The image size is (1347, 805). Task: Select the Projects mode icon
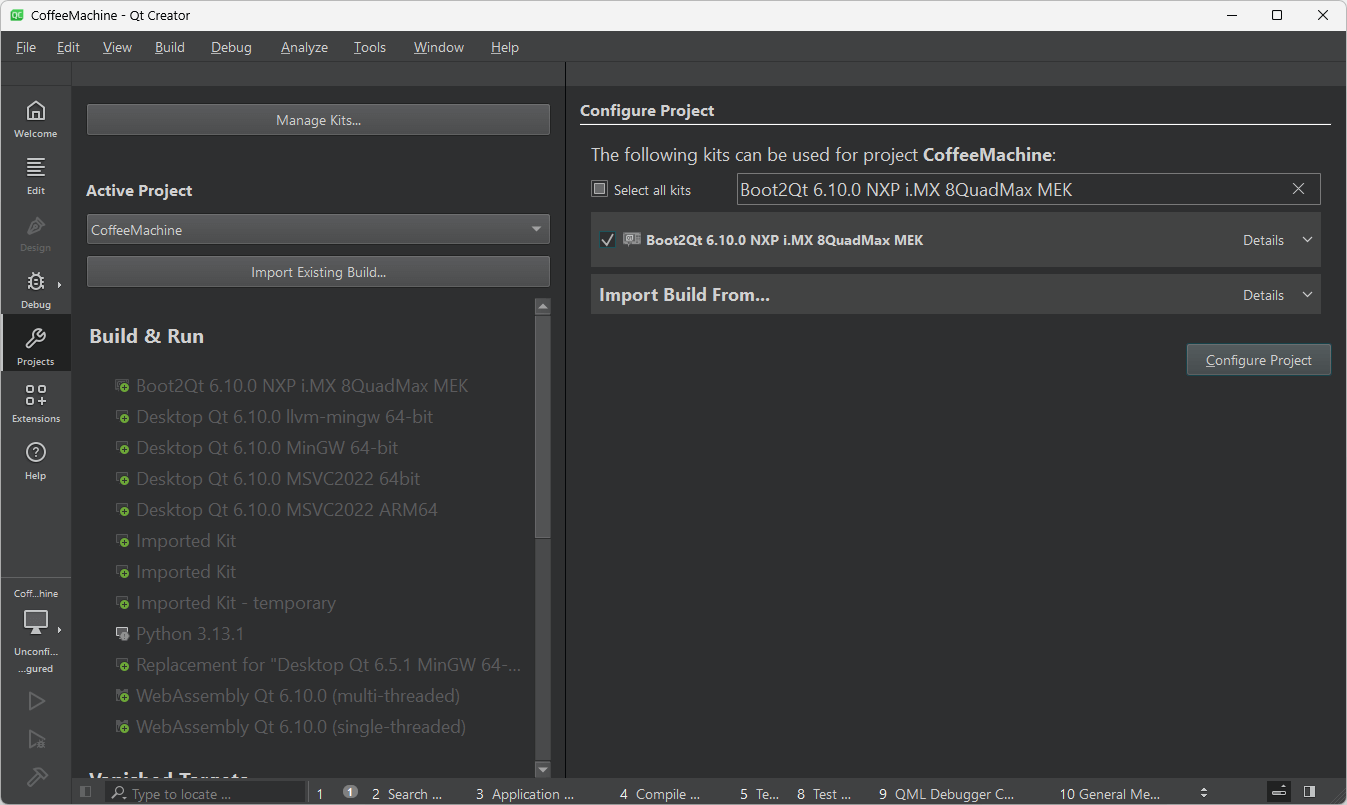35,343
